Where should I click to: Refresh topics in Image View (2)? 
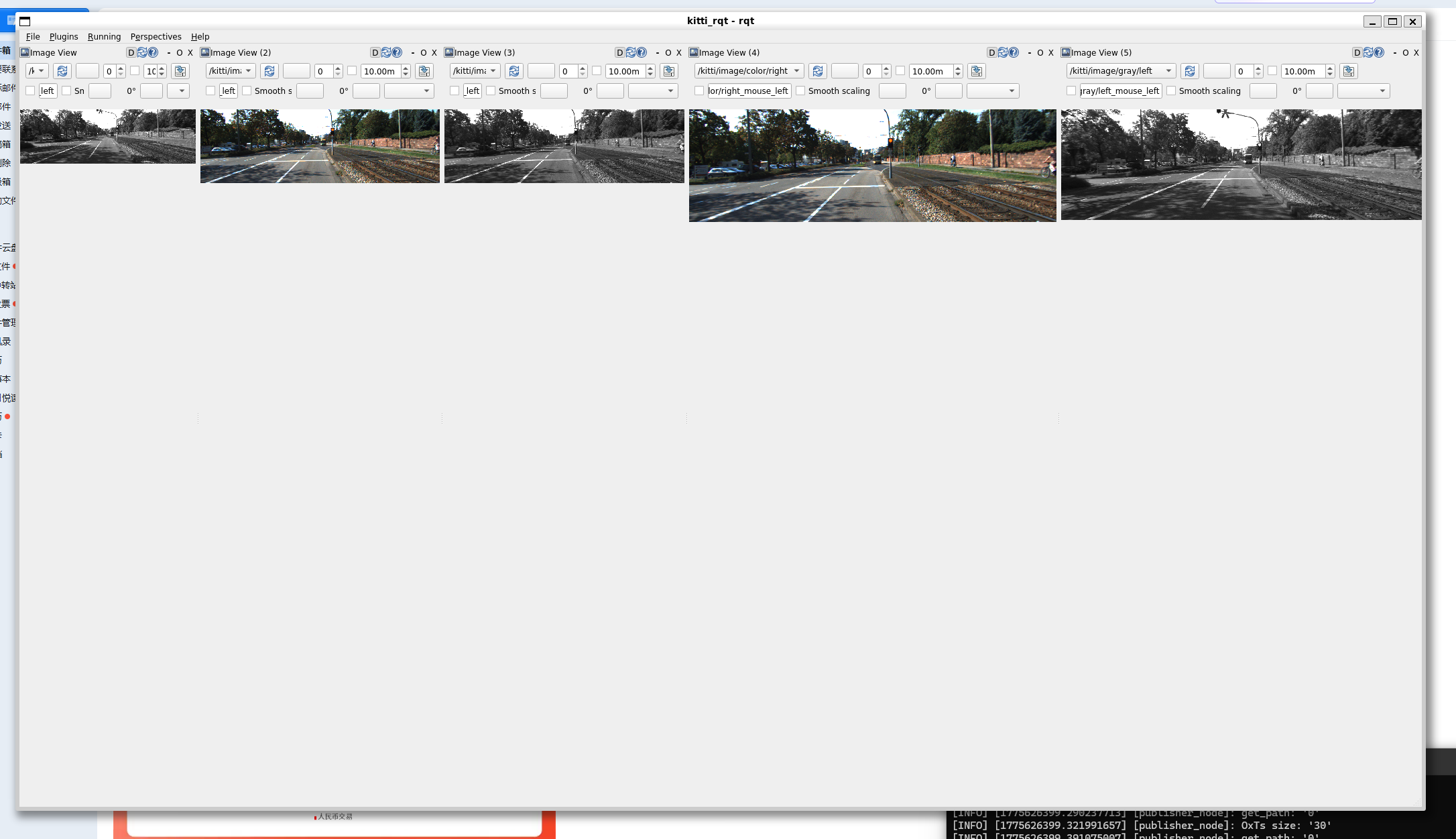(269, 71)
